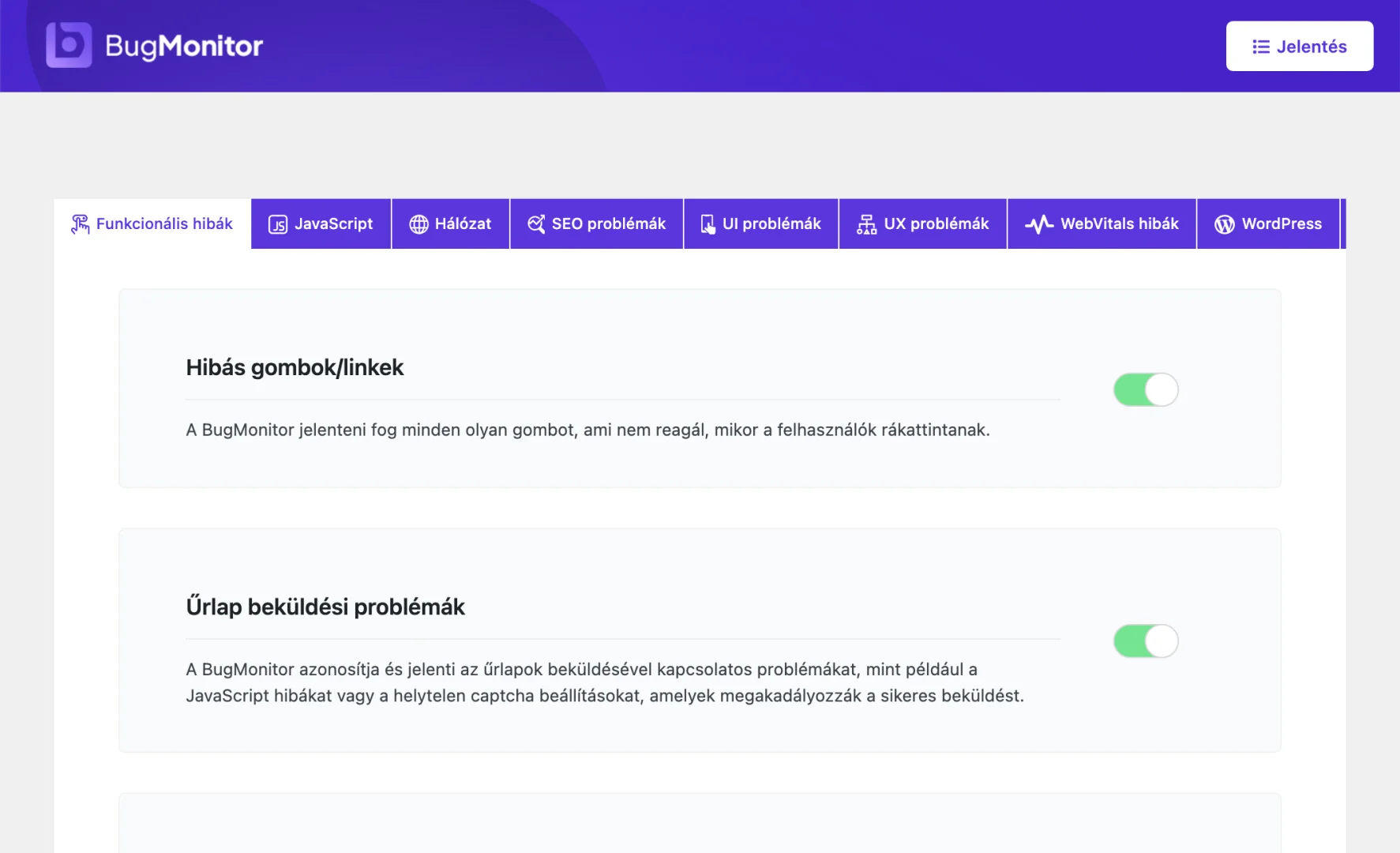The image size is (1400, 853).
Task: Click the WordPress logo icon
Action: 1224,224
